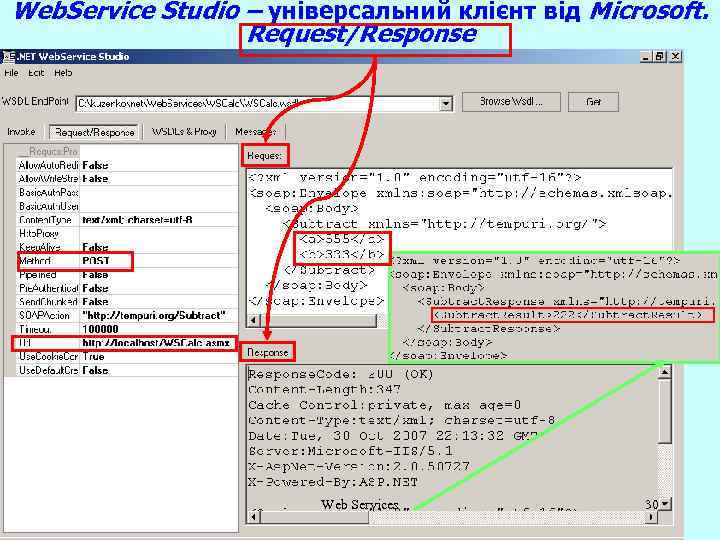
Task: Click the ResponseCode 200 (OK) line
Action: 341,374
